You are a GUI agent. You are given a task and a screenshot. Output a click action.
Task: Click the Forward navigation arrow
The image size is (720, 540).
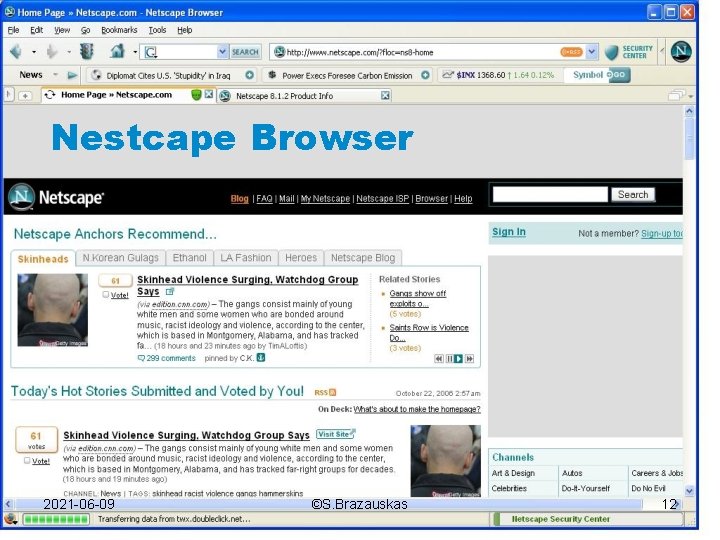point(52,51)
